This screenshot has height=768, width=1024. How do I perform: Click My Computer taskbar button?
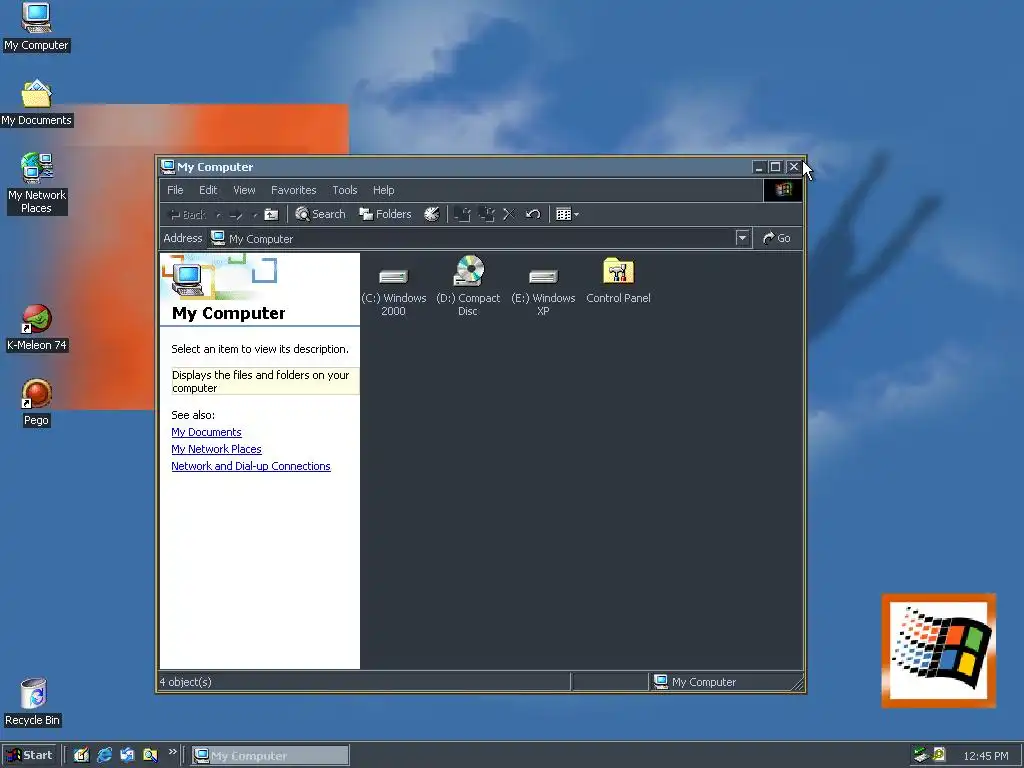point(270,756)
